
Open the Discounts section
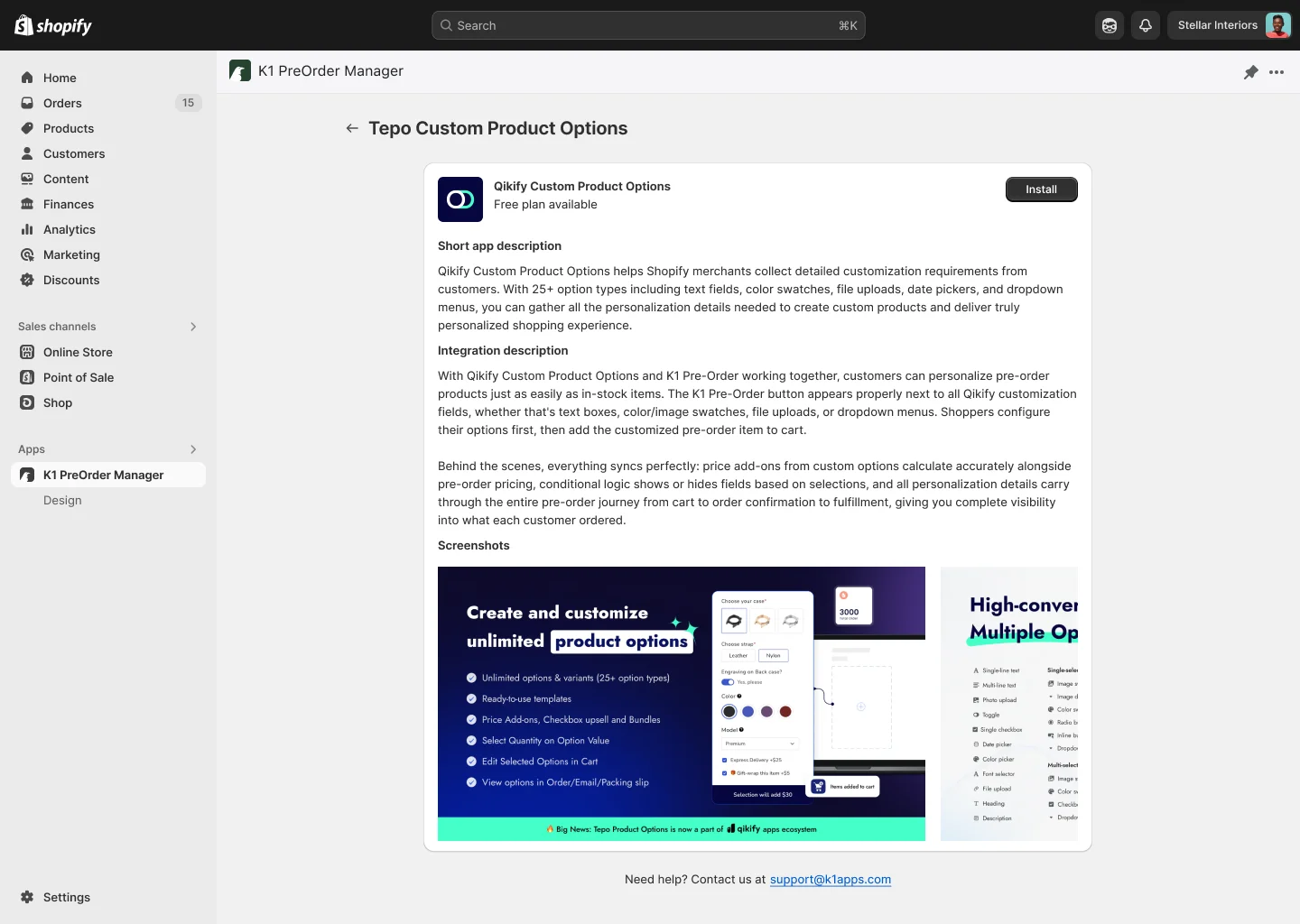(70, 280)
